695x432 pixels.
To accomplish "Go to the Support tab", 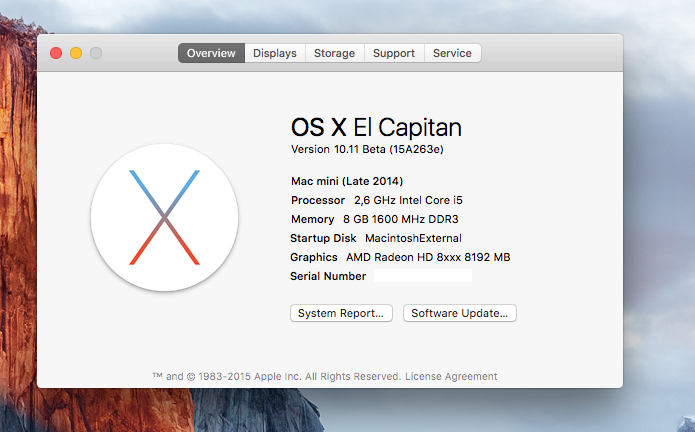I will click(394, 53).
